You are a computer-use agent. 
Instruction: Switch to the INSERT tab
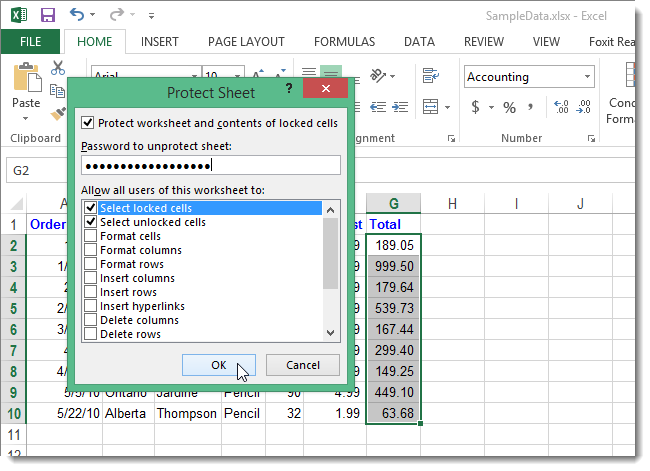[x=160, y=42]
